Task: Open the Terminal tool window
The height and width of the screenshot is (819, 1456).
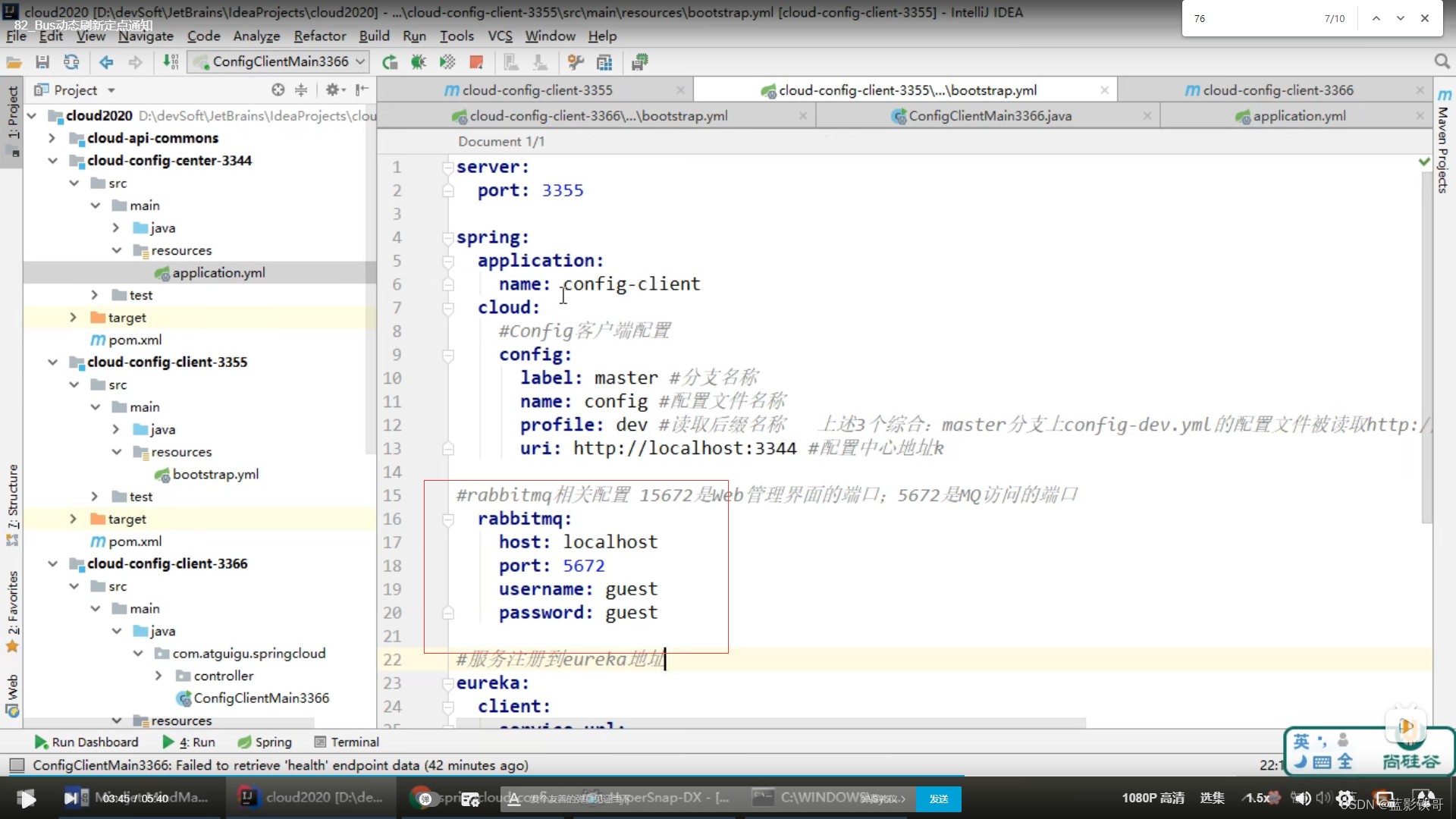Action: [347, 742]
